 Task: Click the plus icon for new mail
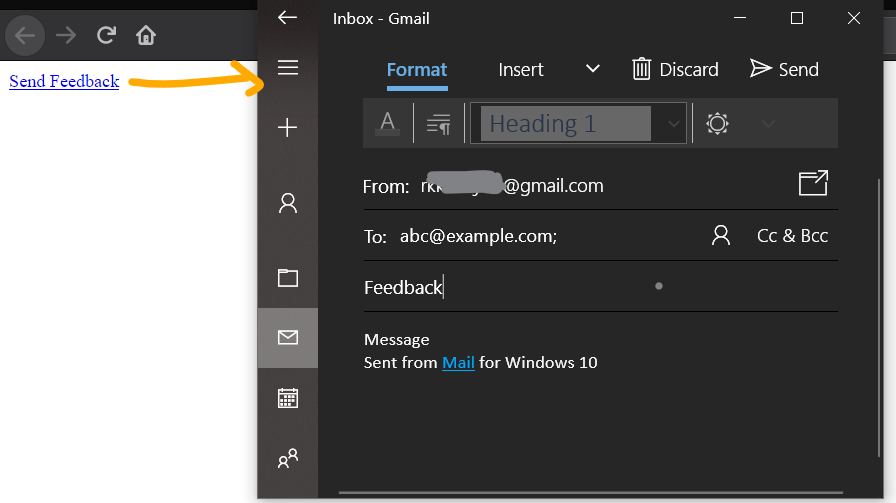point(288,128)
